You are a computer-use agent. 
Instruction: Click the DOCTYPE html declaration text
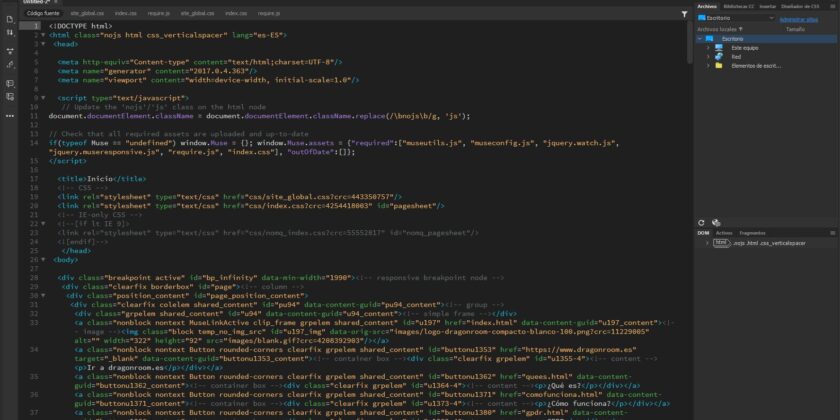click(x=80, y=26)
